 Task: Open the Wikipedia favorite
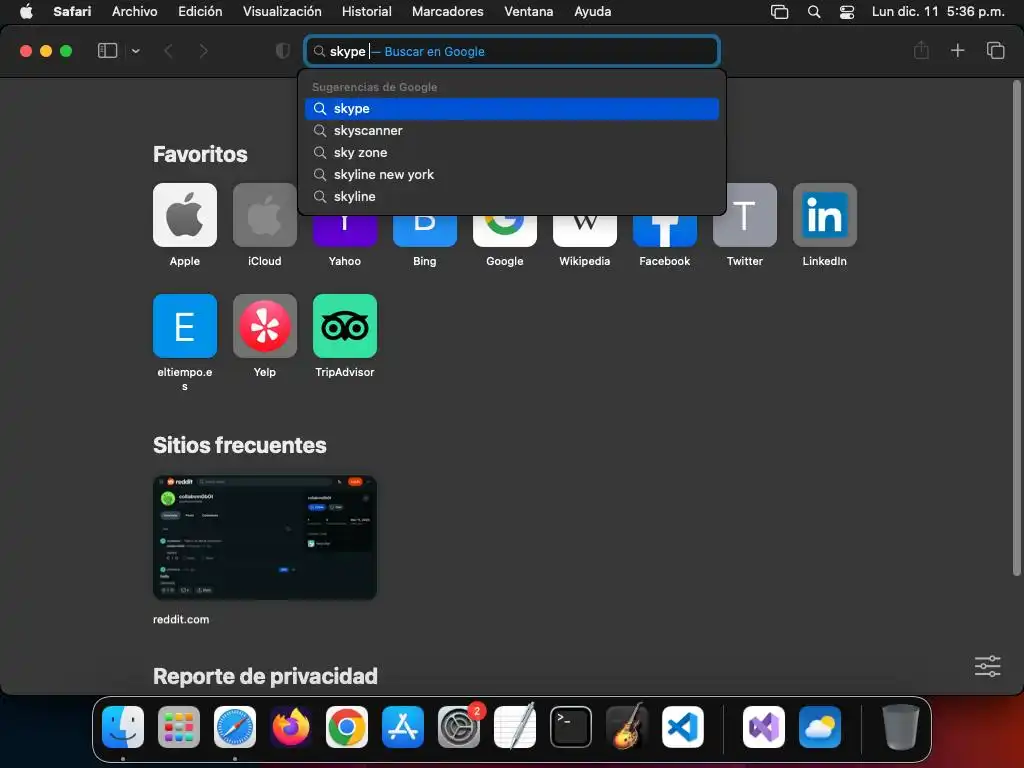tap(584, 231)
